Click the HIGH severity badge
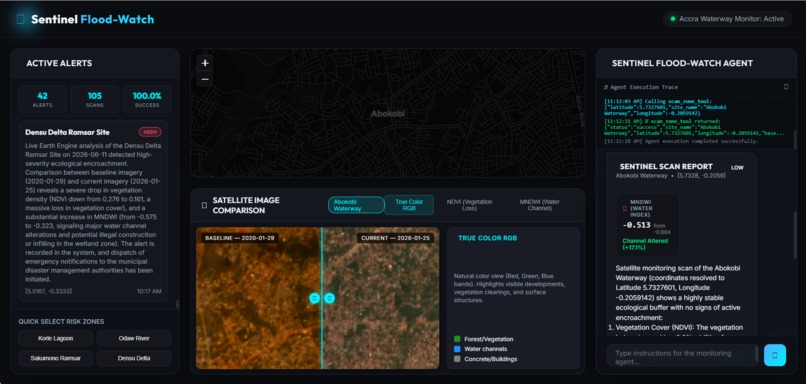 pos(150,132)
